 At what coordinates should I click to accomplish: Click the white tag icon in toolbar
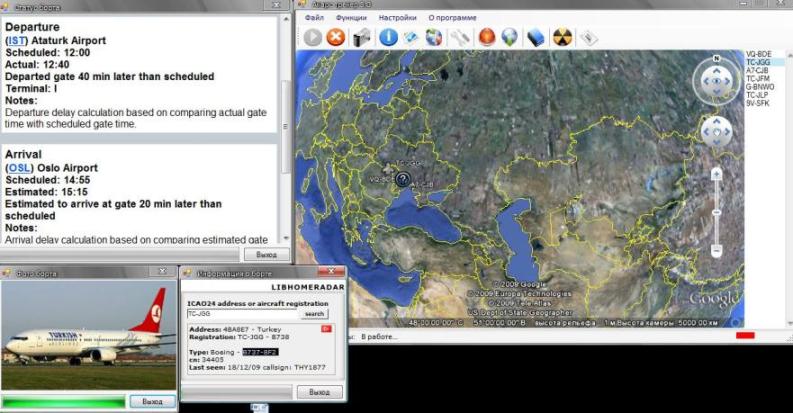[x=588, y=38]
